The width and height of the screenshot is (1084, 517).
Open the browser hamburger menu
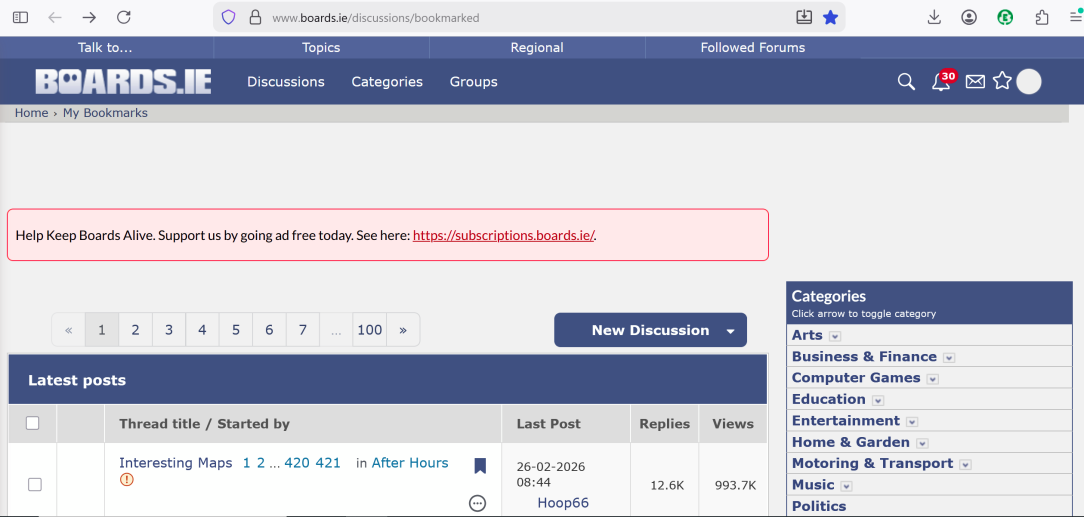(1075, 17)
